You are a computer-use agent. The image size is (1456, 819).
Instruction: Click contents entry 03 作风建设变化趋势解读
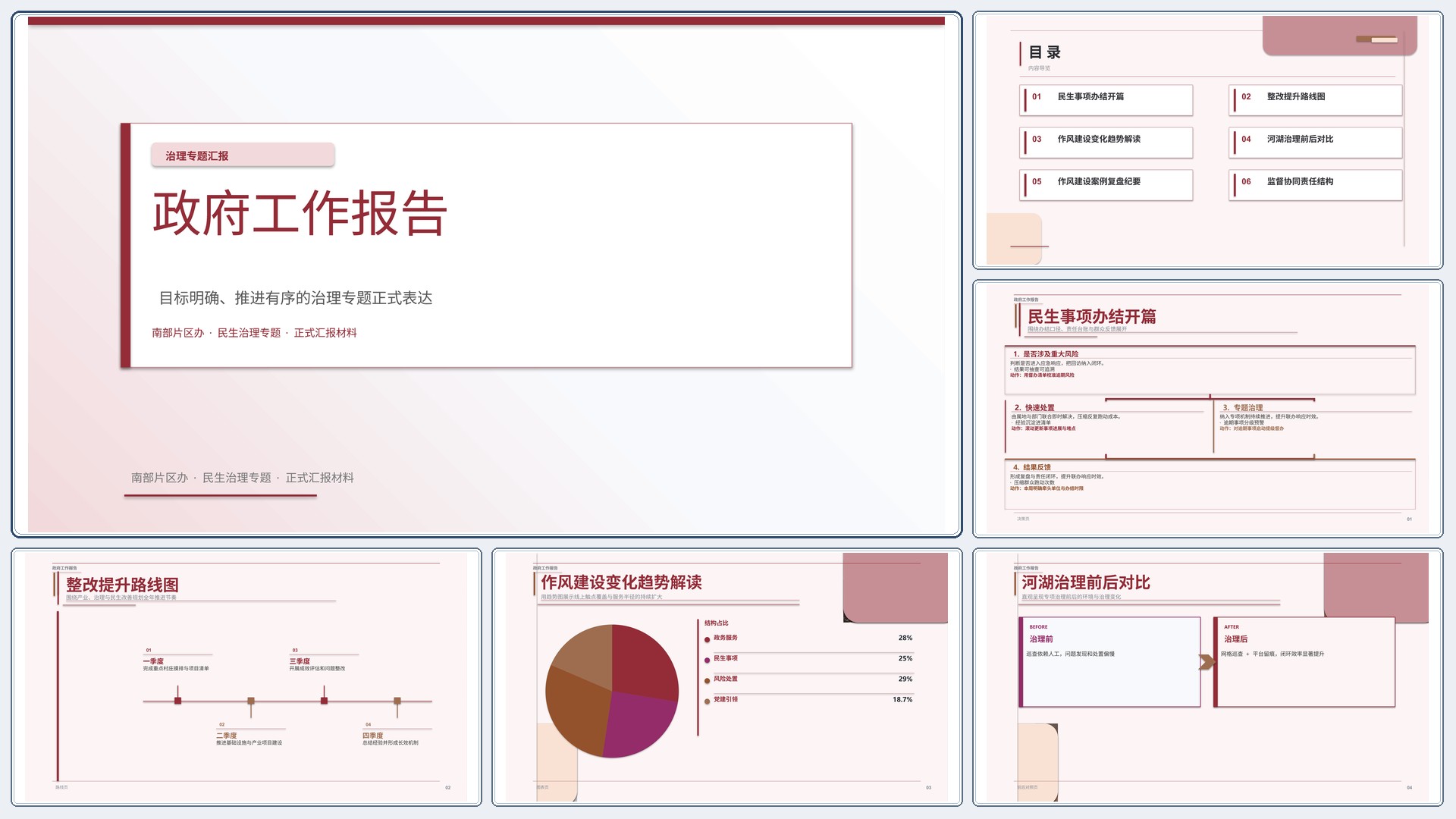(1106, 142)
